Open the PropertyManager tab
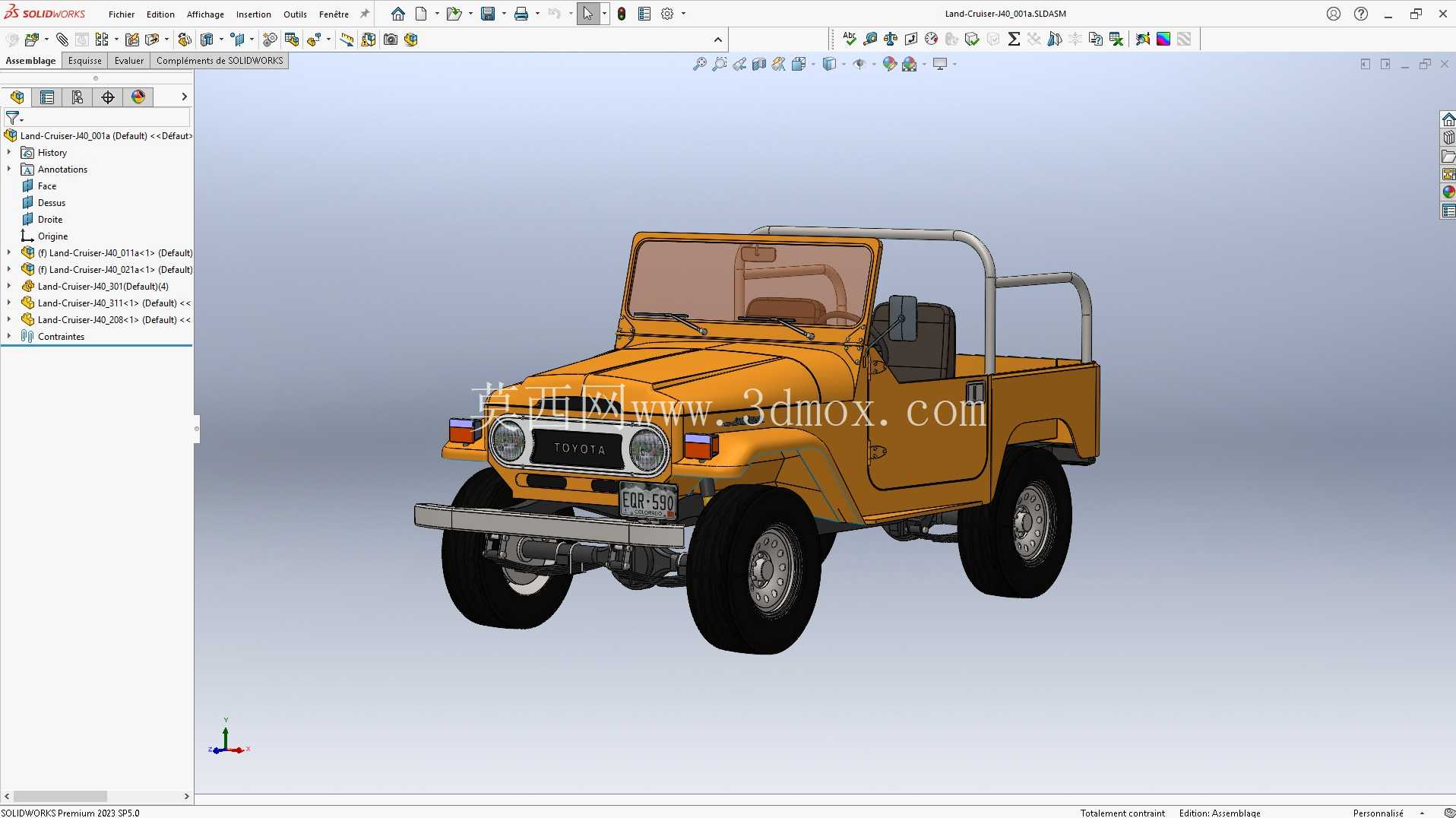The height and width of the screenshot is (818, 1456). point(47,97)
